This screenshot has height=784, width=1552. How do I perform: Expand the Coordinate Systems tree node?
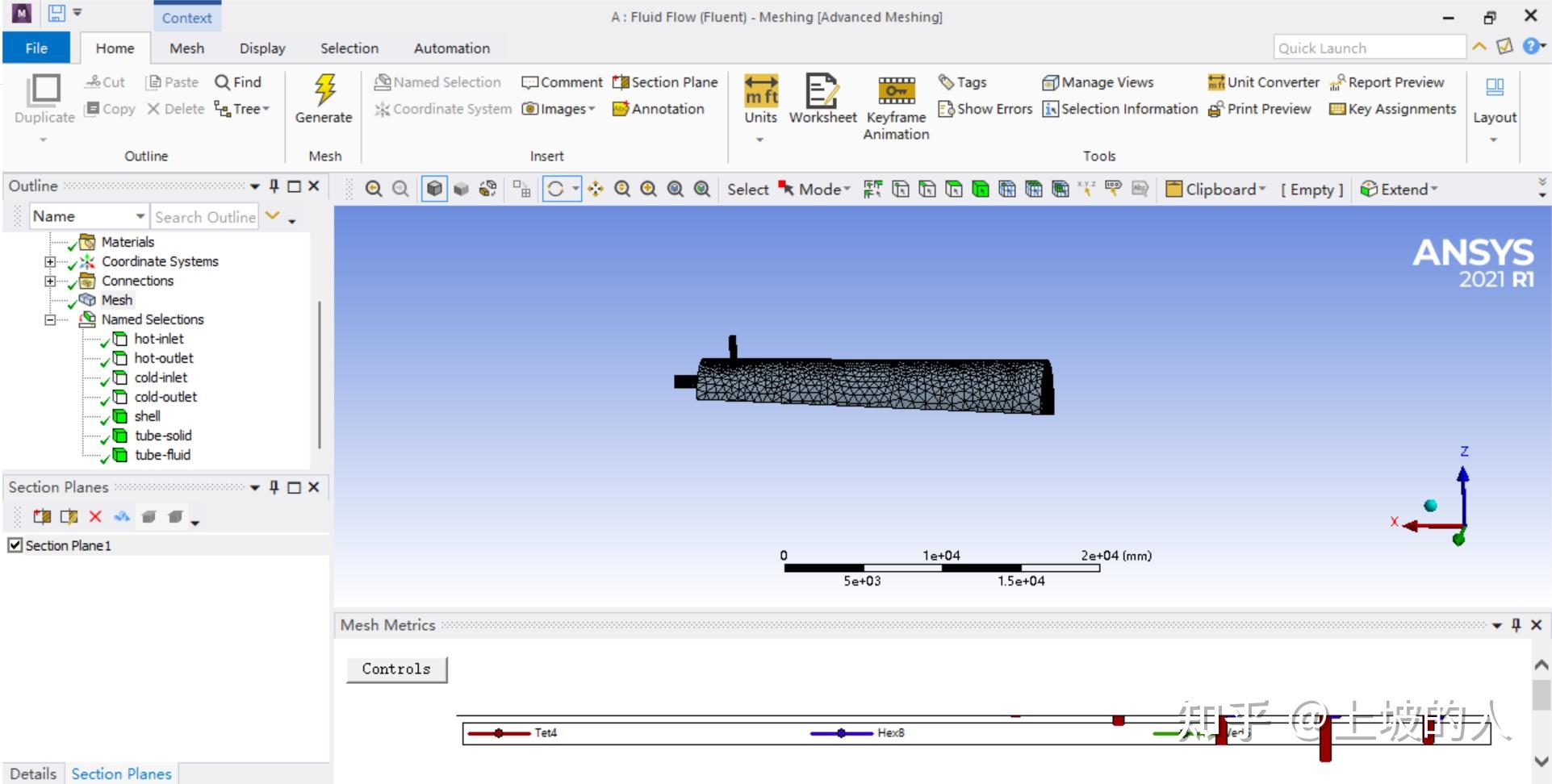click(50, 261)
